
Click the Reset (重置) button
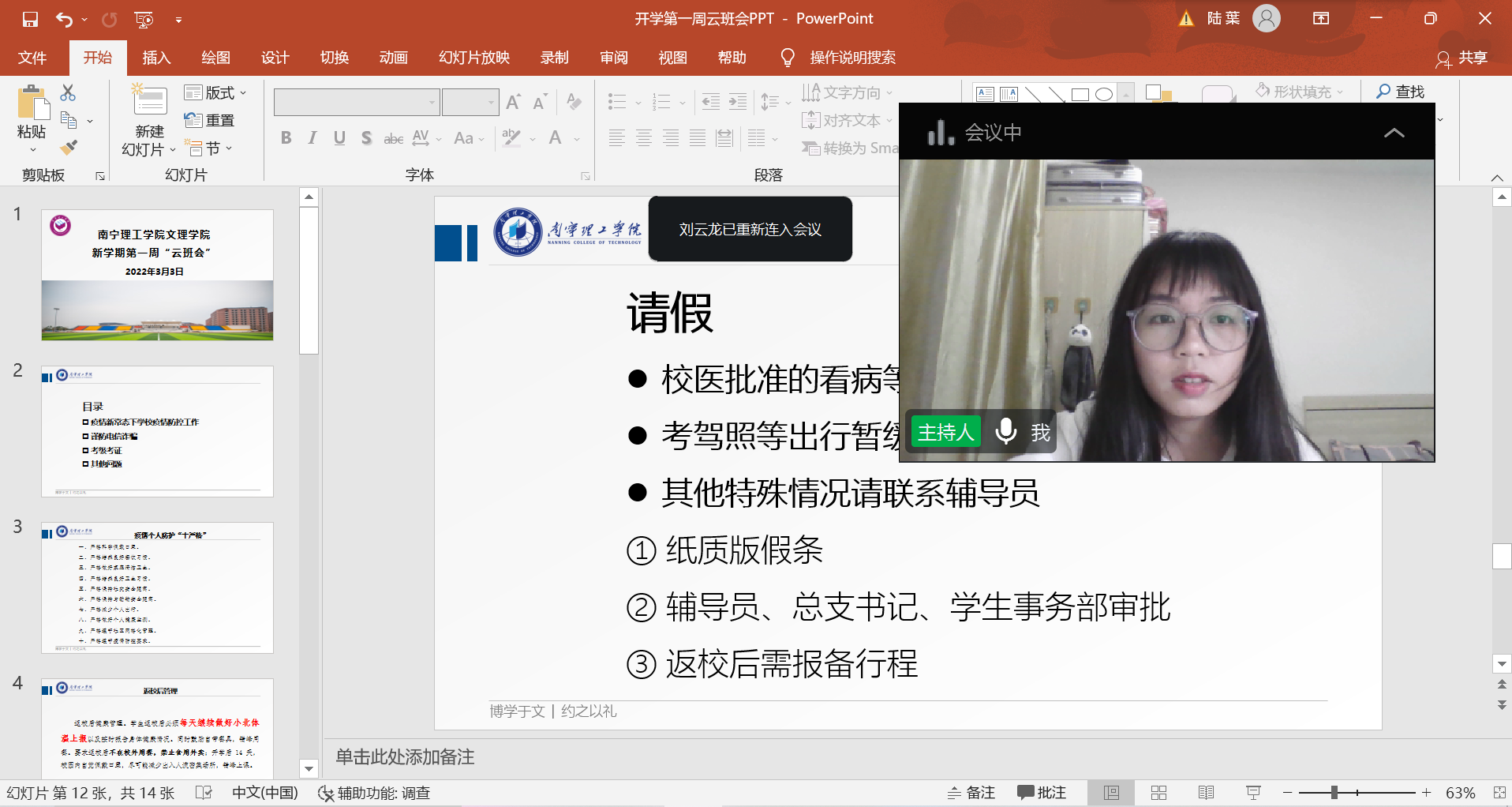(x=210, y=121)
